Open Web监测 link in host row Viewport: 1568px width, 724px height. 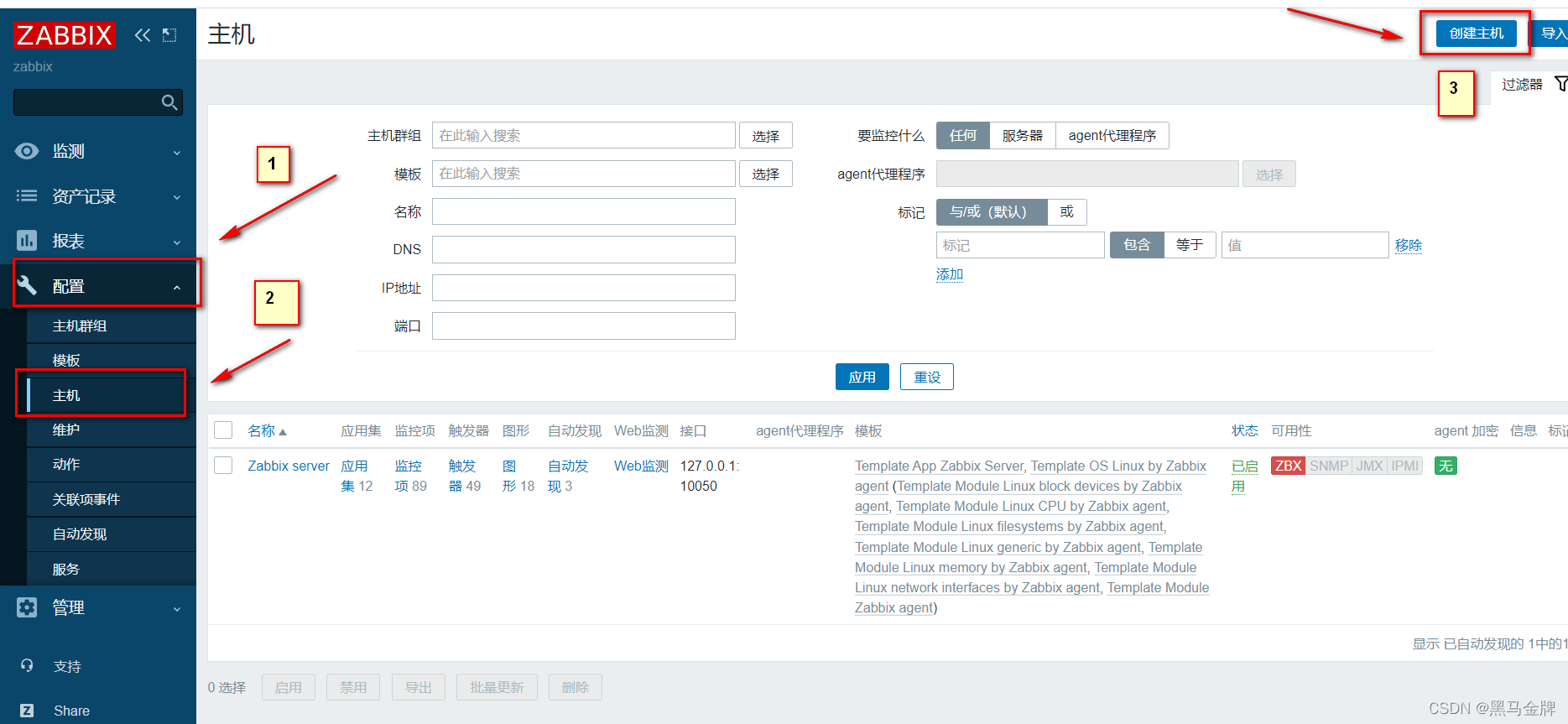coord(641,466)
